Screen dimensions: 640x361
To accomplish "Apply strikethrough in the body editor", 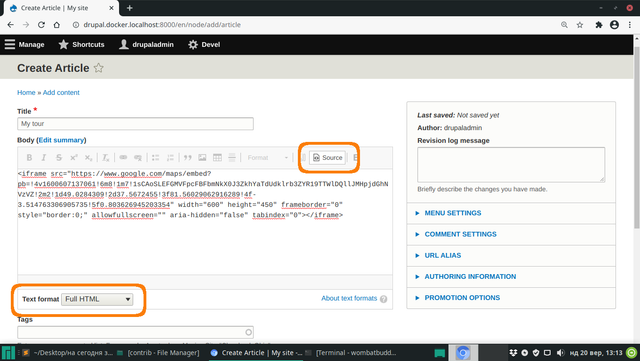I will click(x=59, y=158).
